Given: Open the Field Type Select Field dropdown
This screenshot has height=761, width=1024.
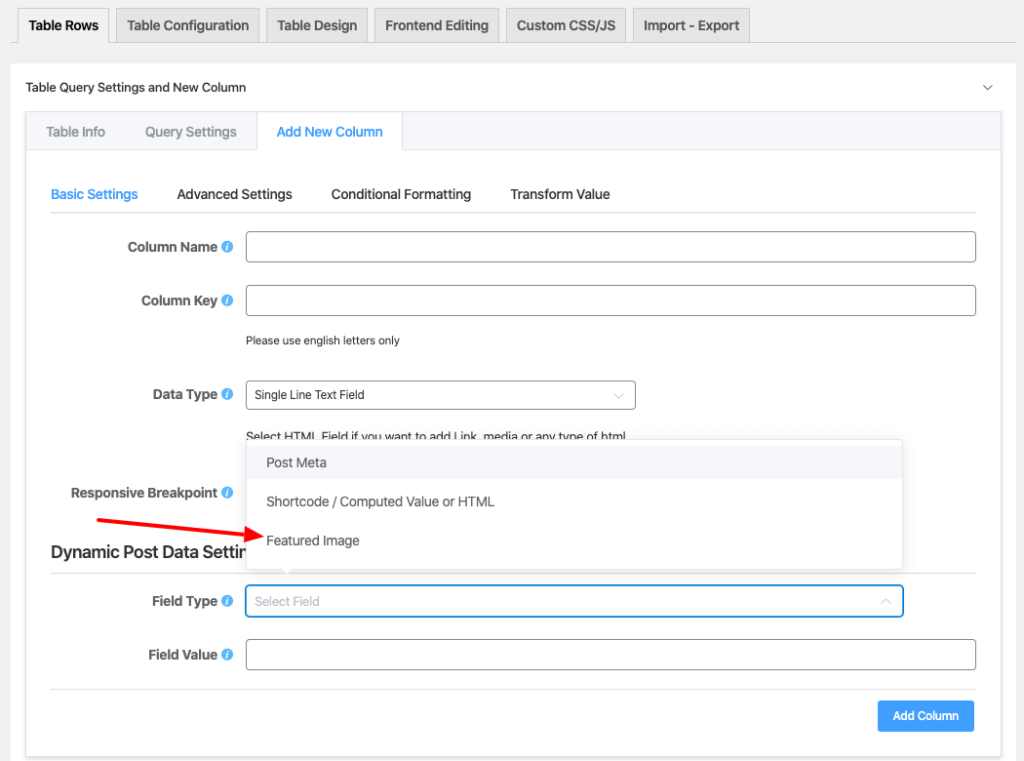Looking at the screenshot, I should [x=574, y=601].
